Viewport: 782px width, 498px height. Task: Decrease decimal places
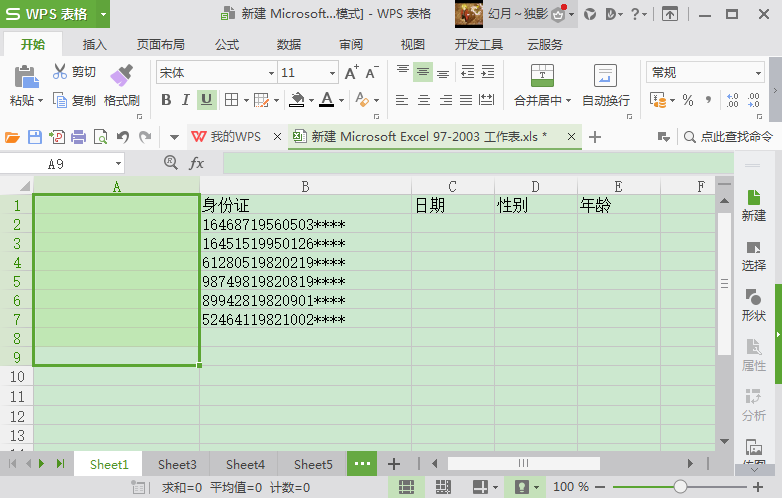(x=753, y=100)
